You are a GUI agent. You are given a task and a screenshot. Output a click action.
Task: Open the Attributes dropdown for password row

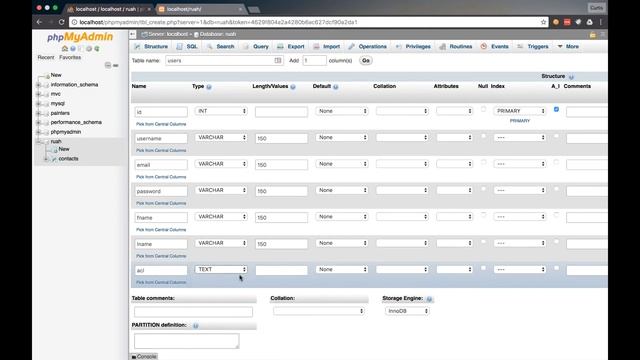coord(454,190)
